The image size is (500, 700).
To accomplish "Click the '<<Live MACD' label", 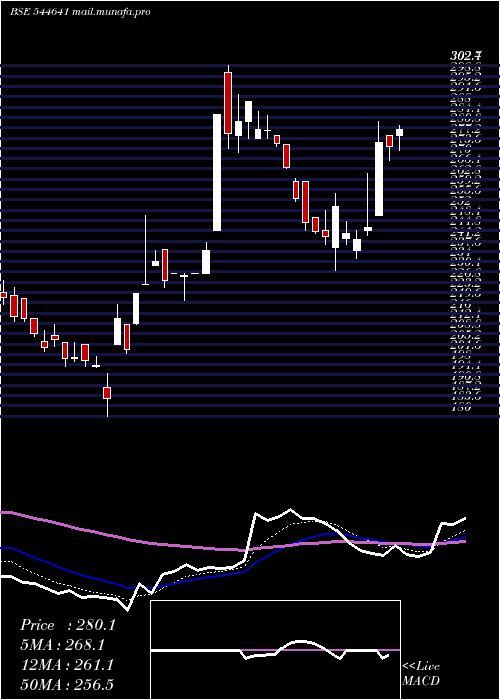I will 421,673.
